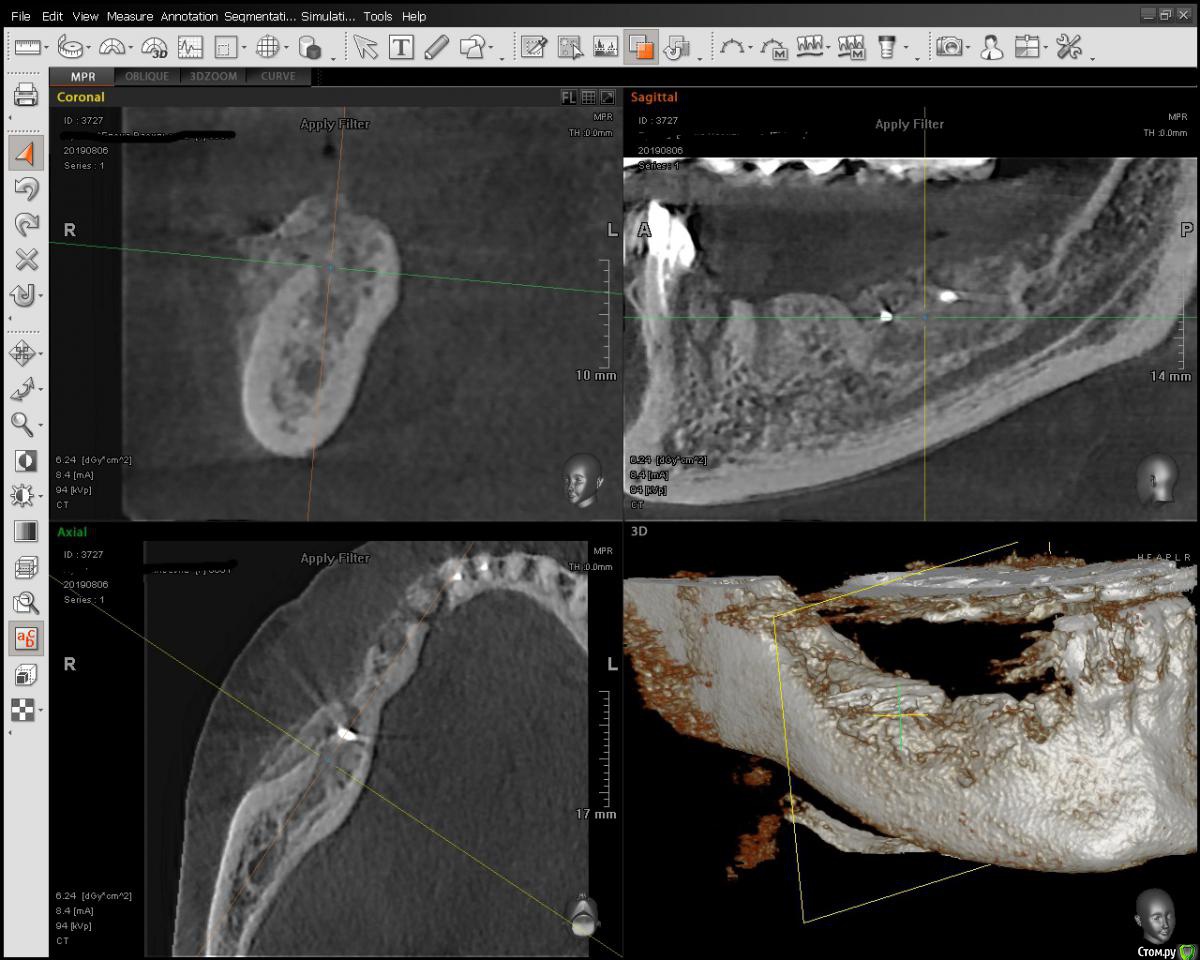Click Apply Filter in the Axial view

tap(335, 558)
